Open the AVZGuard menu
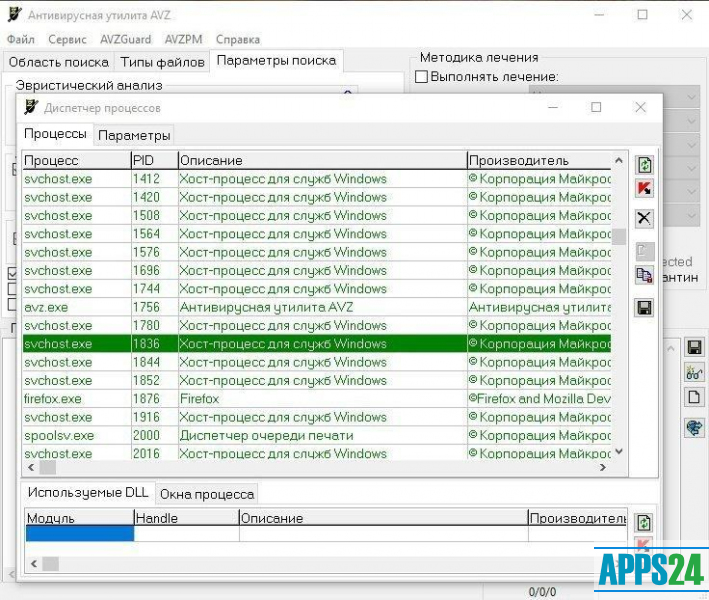Viewport: 709px width, 600px height. pyautogui.click(x=126, y=39)
